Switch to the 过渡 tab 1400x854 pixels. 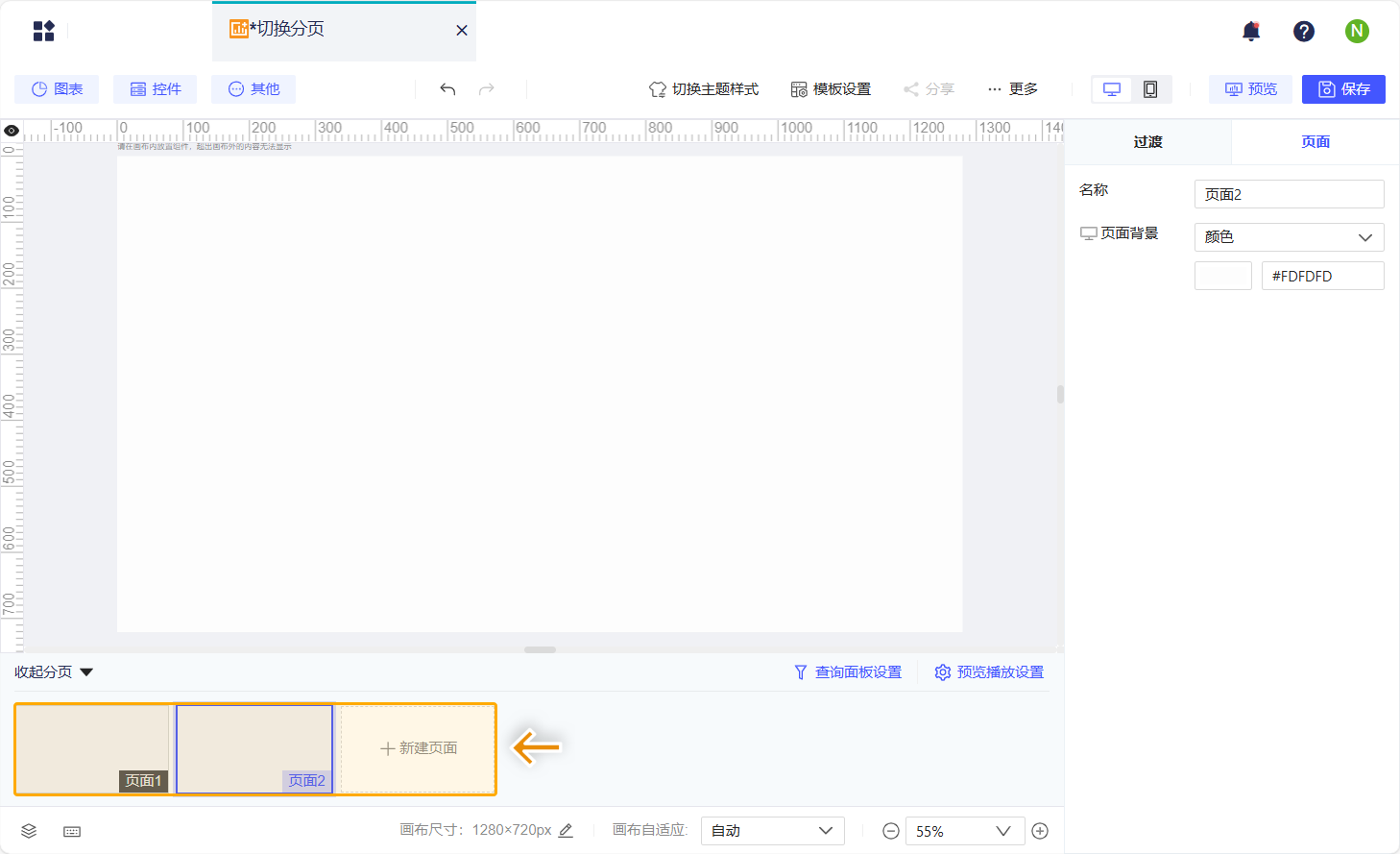(1148, 142)
